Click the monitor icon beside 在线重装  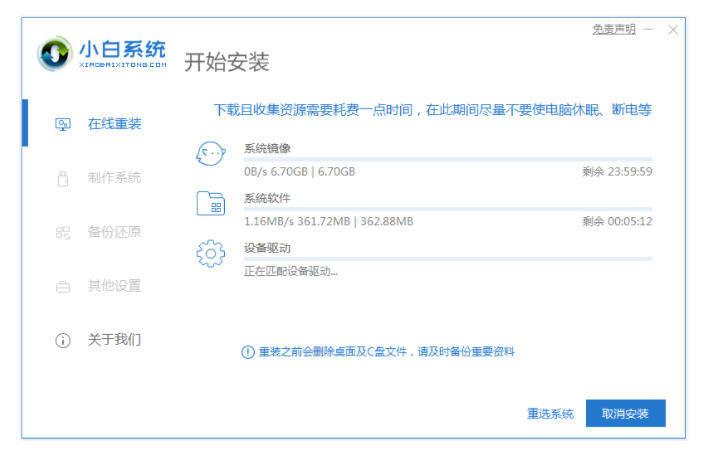63,124
